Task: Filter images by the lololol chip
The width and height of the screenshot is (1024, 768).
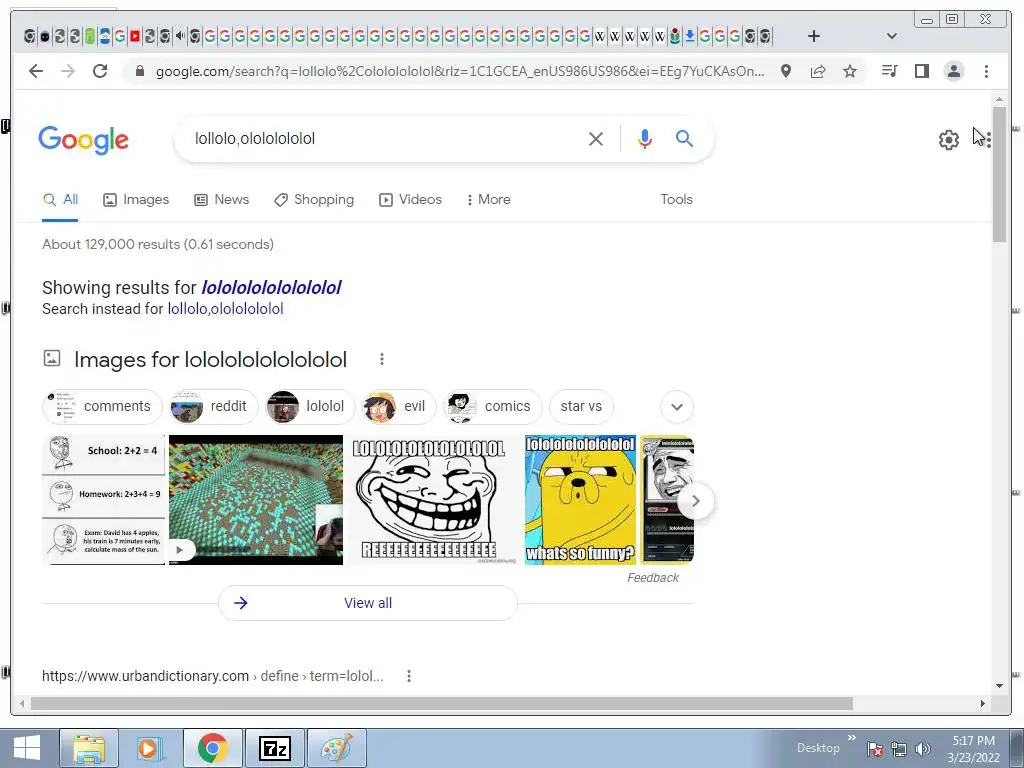Action: [x=310, y=406]
